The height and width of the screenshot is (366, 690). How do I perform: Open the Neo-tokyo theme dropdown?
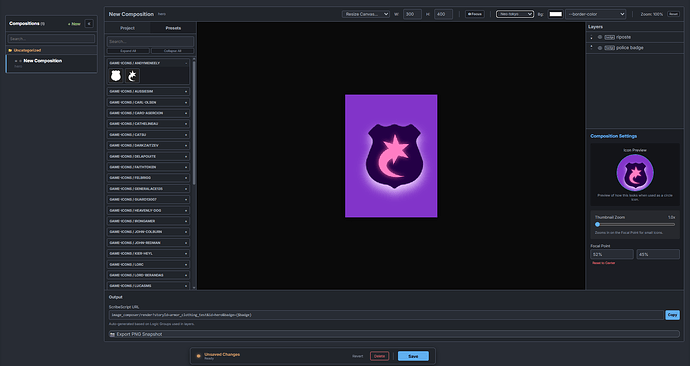[515, 14]
